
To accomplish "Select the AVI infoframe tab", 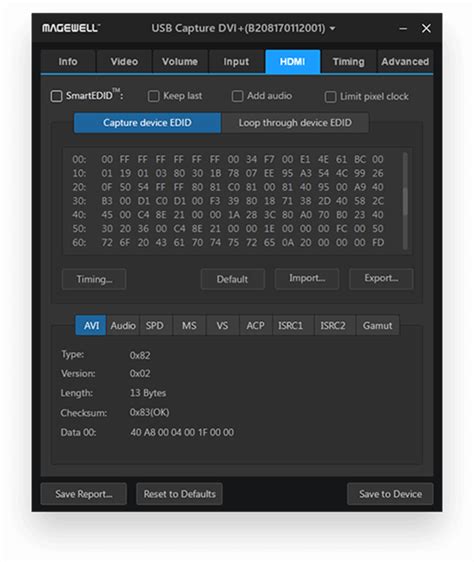I will point(91,325).
